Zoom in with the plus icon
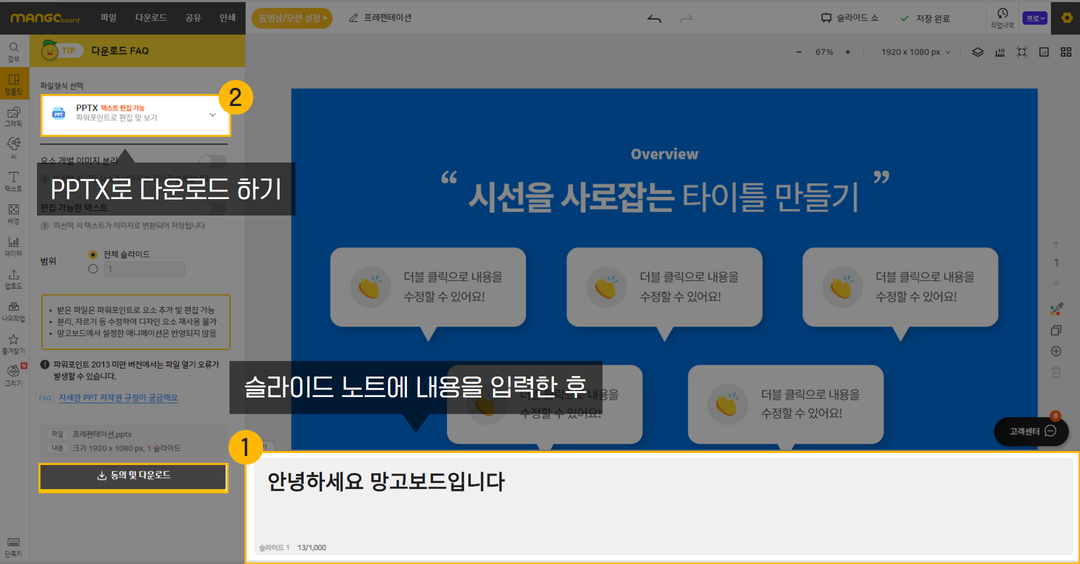Viewport: 1080px width, 564px height. click(x=848, y=52)
